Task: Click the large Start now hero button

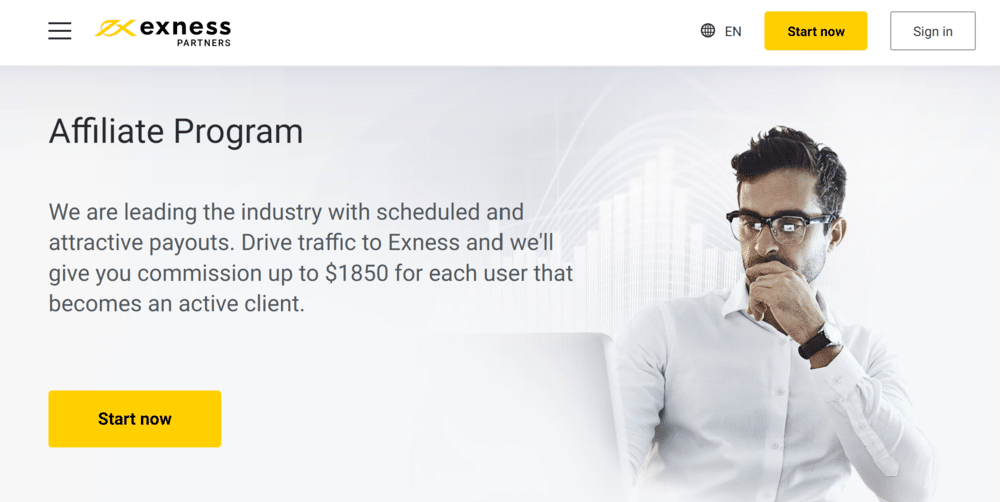Action: [135, 419]
